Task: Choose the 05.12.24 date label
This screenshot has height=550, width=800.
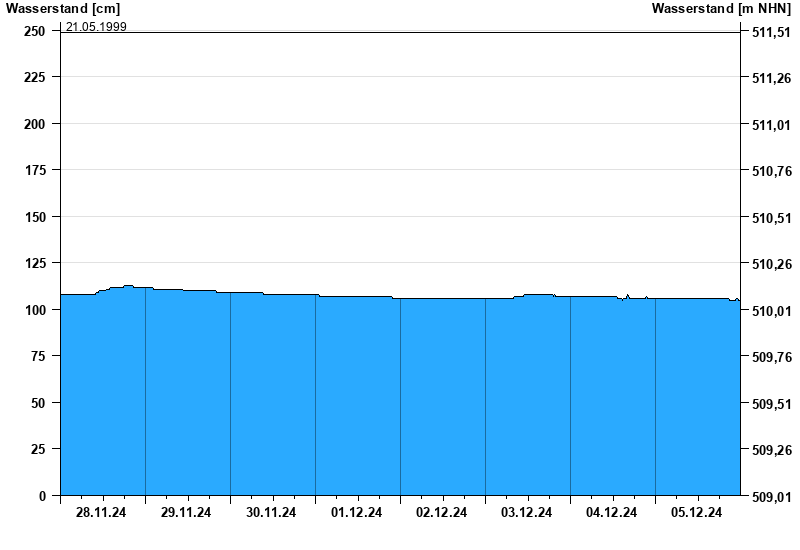Action: click(697, 513)
